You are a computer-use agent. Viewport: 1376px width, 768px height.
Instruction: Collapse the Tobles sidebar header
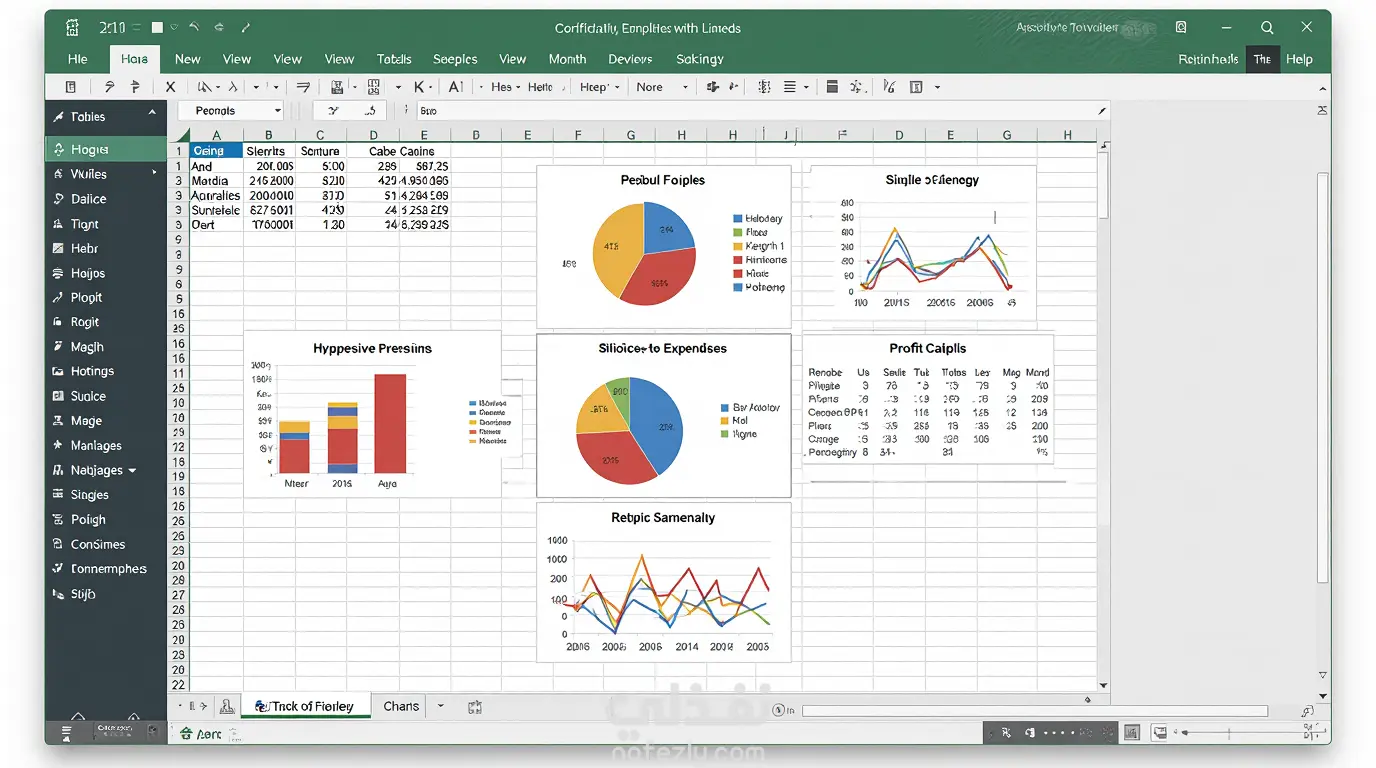[152, 114]
